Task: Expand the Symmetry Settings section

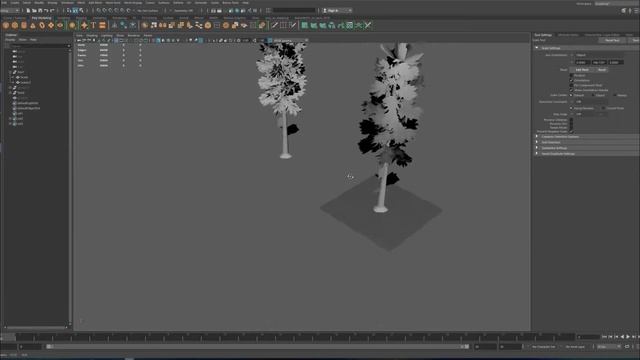Action: tap(537, 148)
